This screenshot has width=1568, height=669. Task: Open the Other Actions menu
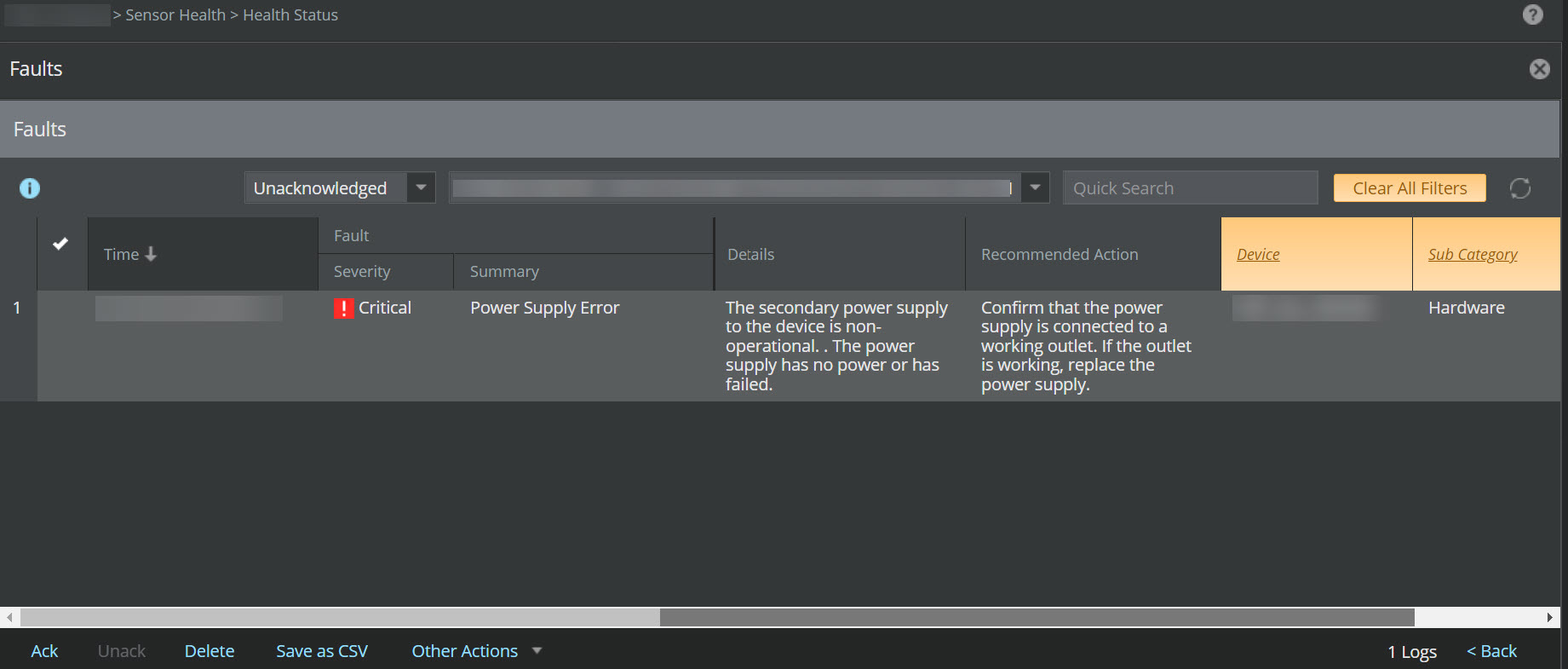point(477,651)
